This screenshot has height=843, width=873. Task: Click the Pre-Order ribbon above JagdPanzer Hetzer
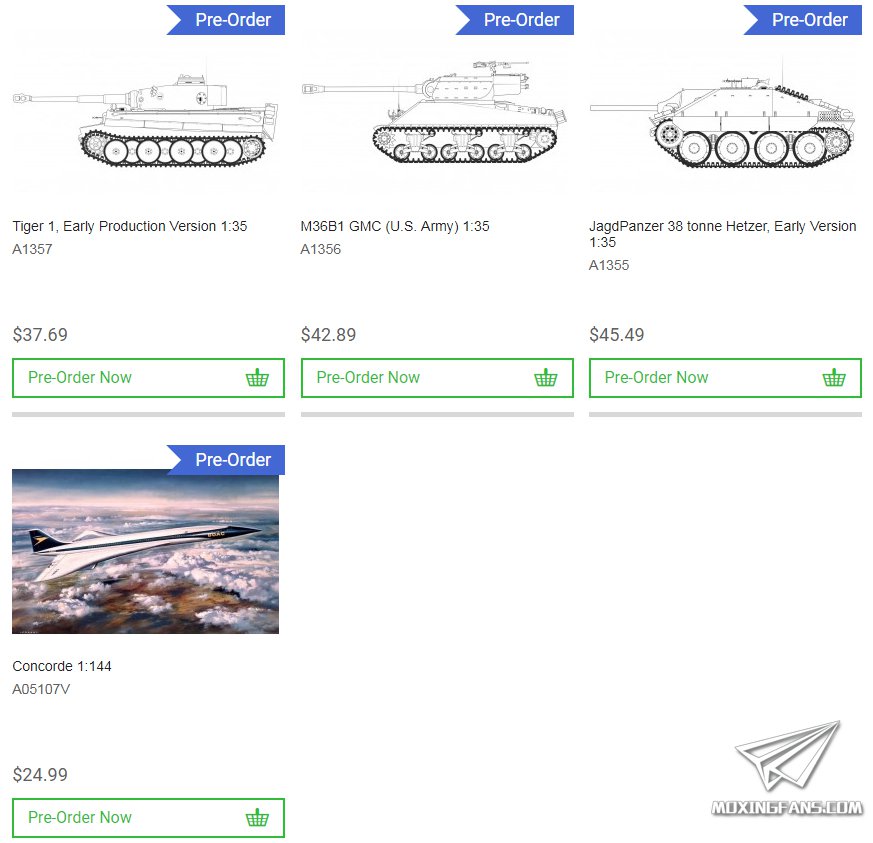pyautogui.click(x=803, y=20)
